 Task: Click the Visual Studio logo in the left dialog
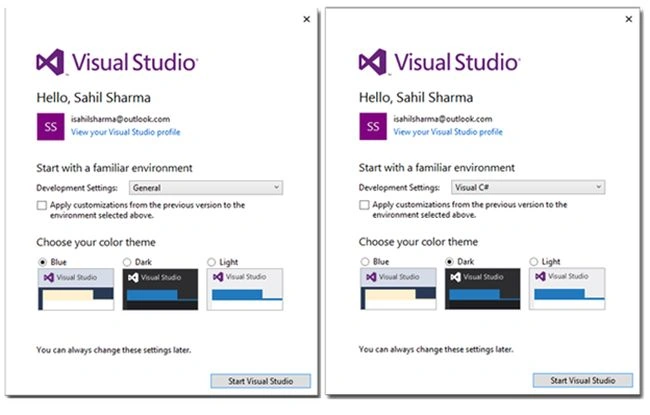(117, 62)
